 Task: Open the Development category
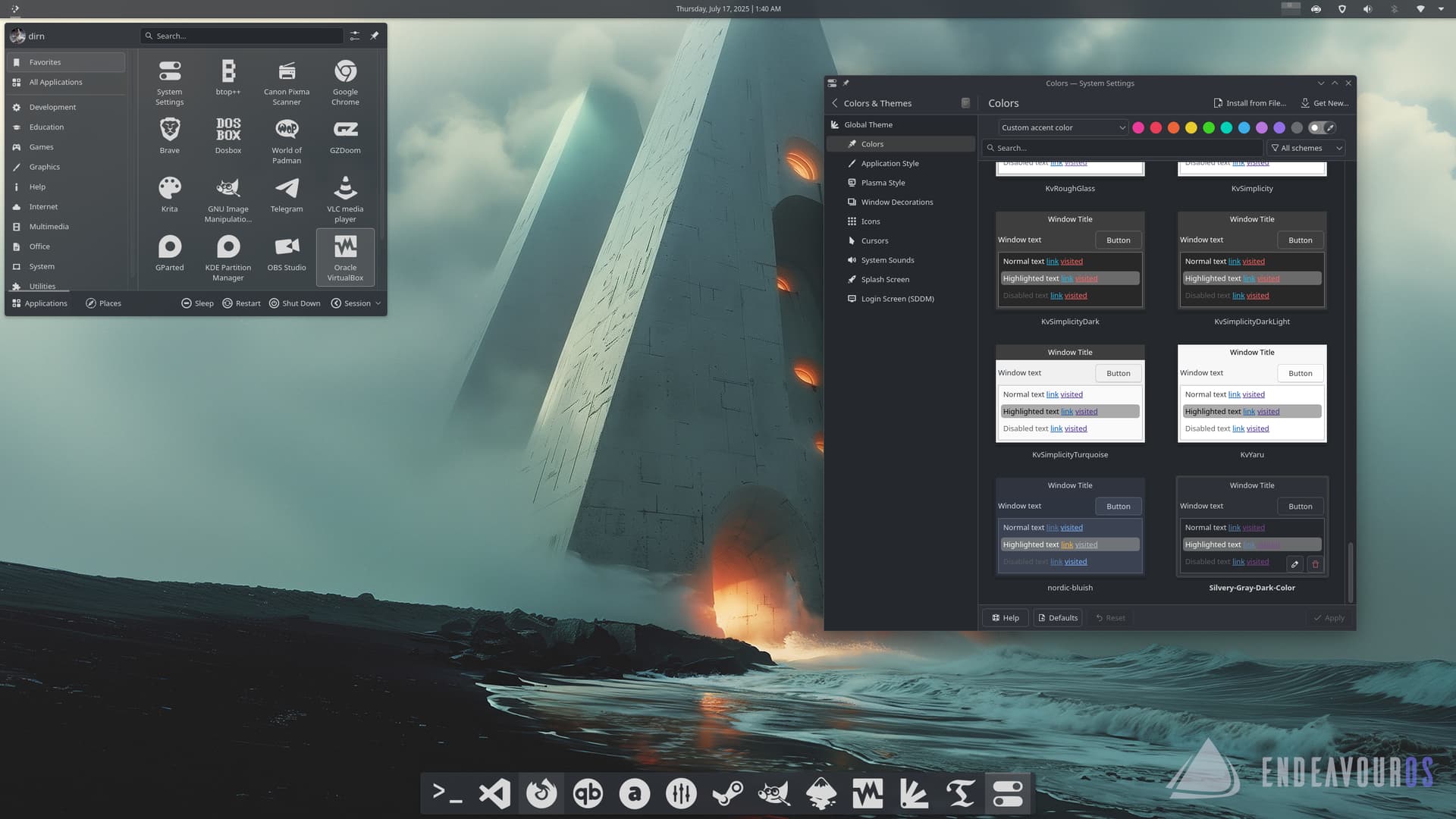click(66, 107)
